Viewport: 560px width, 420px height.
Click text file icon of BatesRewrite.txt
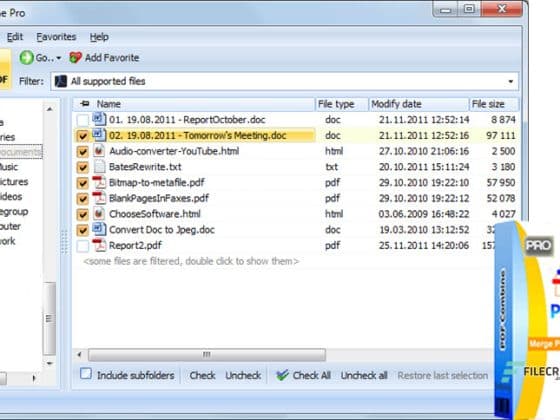tap(99, 166)
